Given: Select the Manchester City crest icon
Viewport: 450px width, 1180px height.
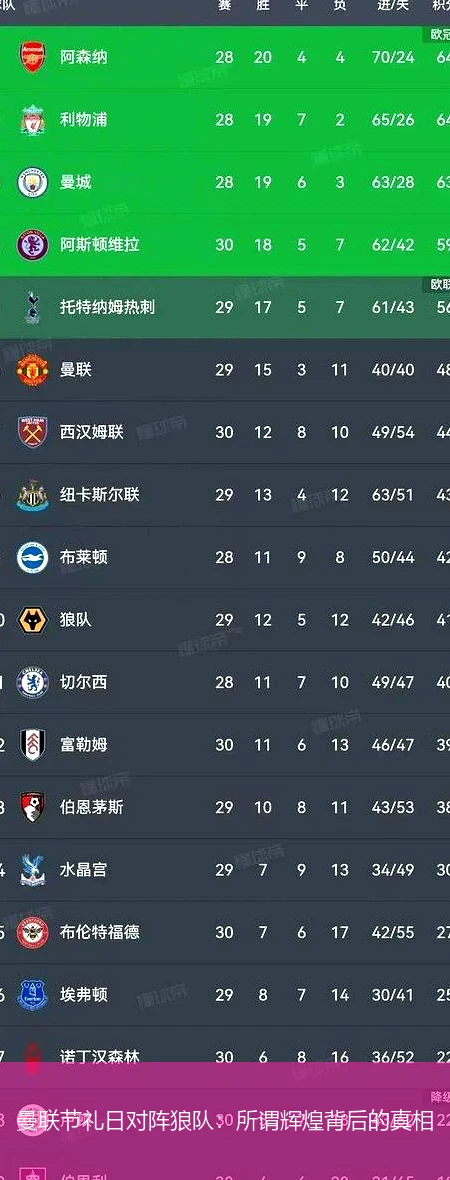Looking at the screenshot, I should click(32, 182).
